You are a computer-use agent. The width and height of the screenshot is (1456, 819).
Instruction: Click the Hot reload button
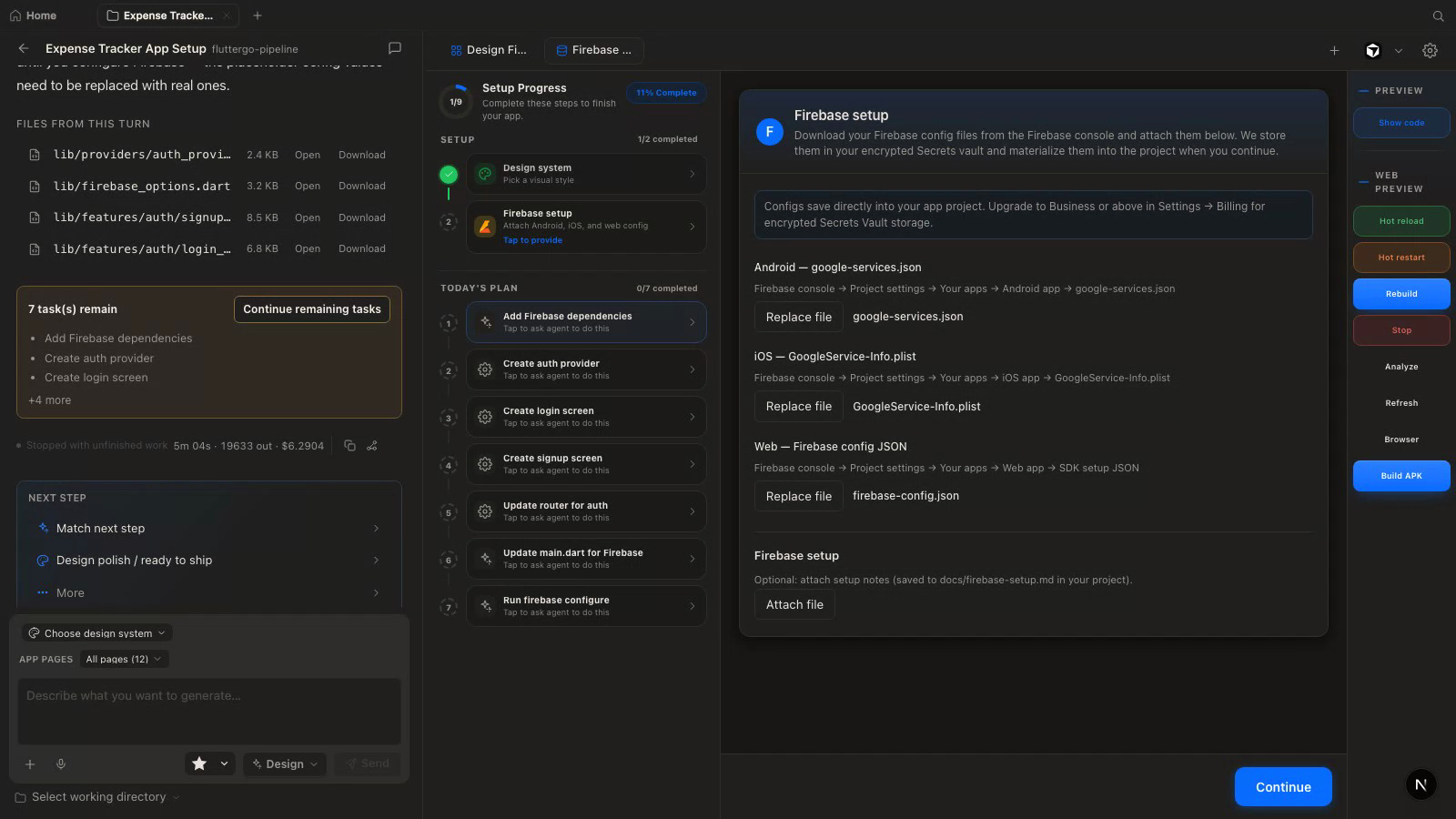point(1401,221)
